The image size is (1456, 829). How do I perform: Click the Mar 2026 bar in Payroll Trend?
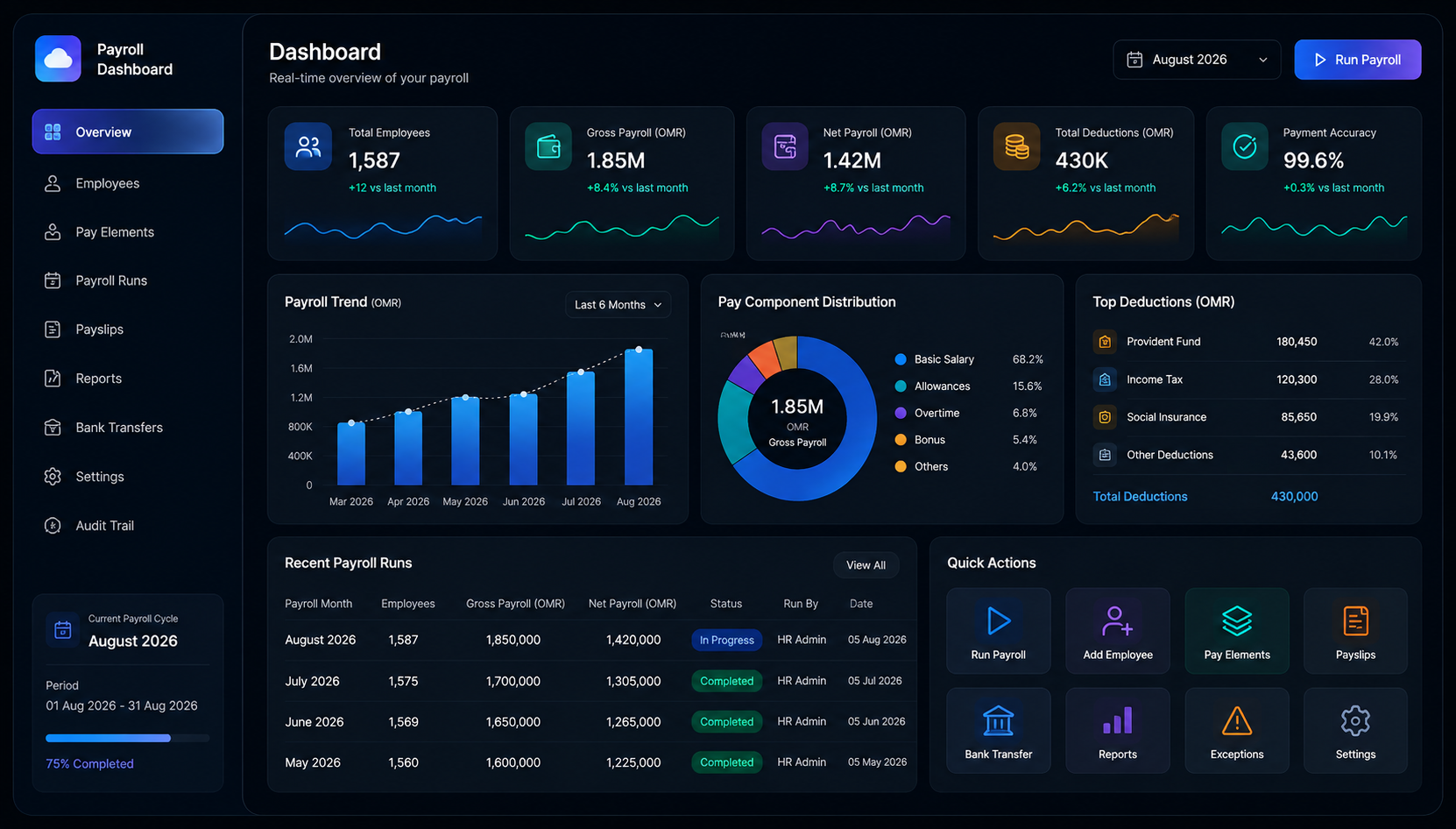[351, 454]
